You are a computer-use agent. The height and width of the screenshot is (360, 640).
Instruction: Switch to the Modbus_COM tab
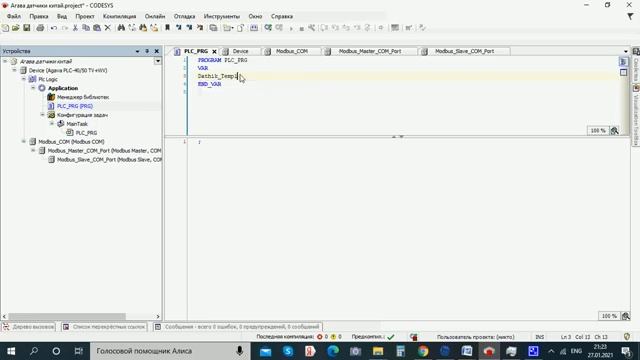292,51
